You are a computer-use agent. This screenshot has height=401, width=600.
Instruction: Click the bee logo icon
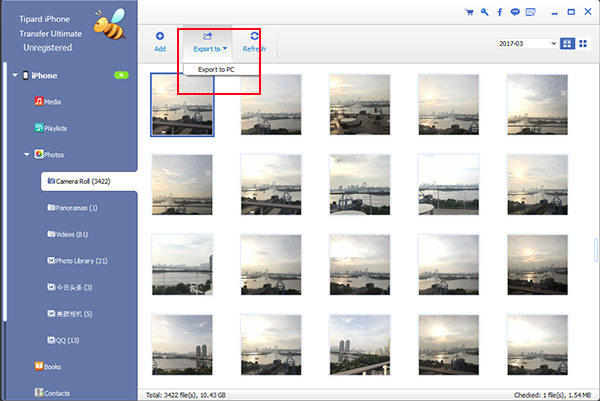click(x=109, y=24)
